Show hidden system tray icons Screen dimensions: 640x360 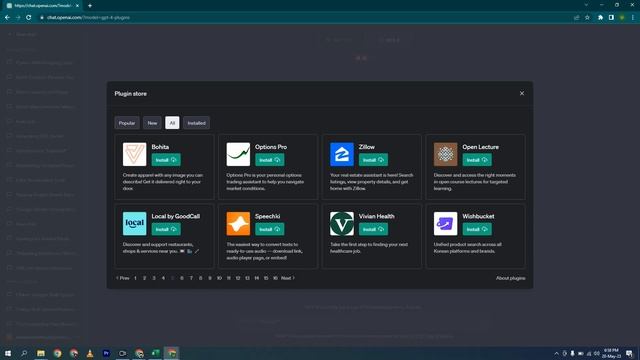556,353
